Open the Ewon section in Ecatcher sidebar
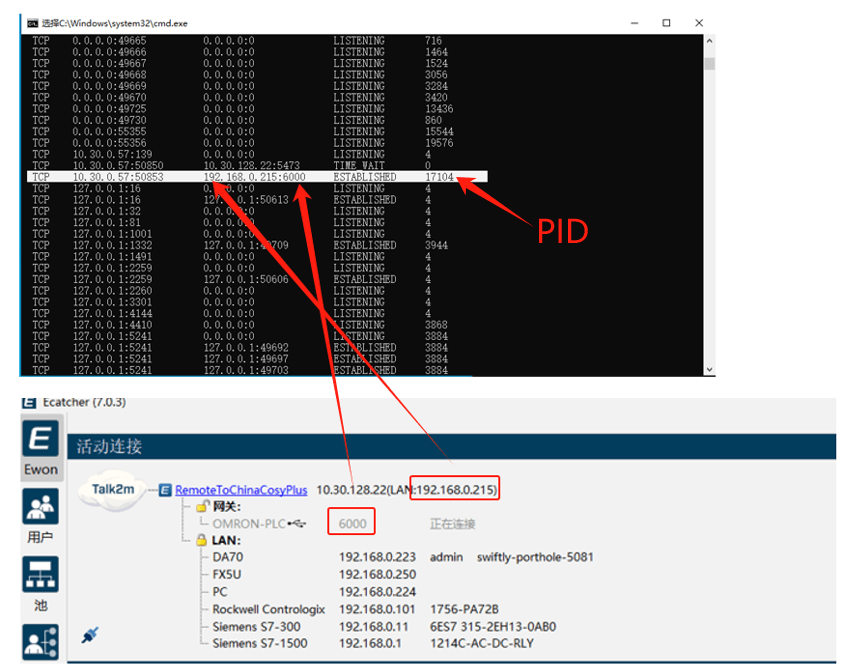841x670 pixels. 41,447
